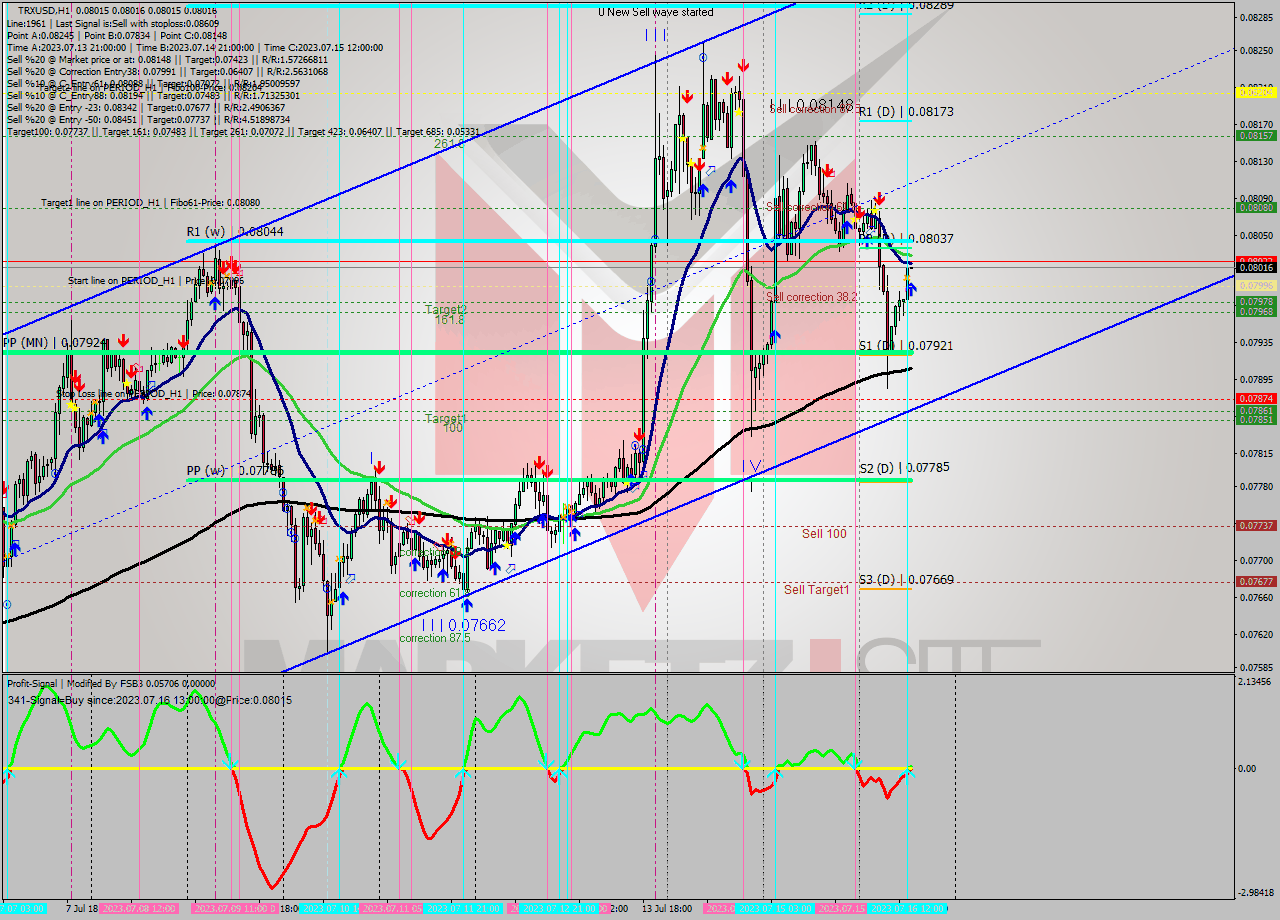Click the PP (w) | 0.07786 pivot label
This screenshot has height=920, width=1280.
pyautogui.click(x=235, y=470)
